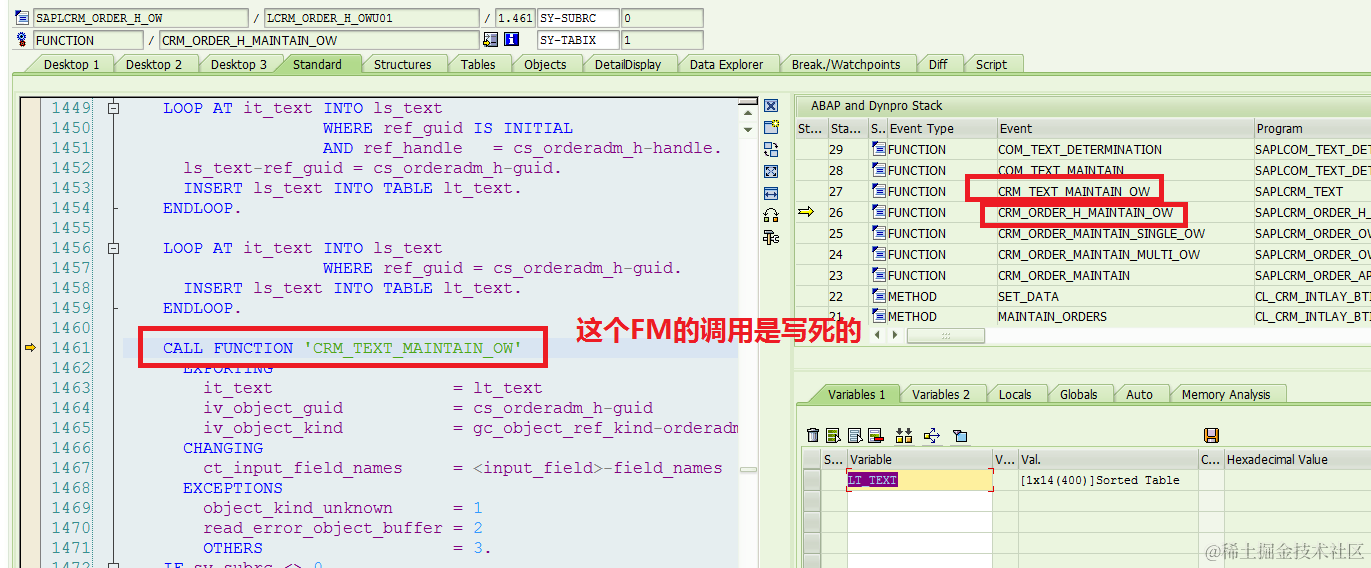Click the LT_TEXT variable input cell
The height and width of the screenshot is (568, 1371).
click(x=920, y=480)
